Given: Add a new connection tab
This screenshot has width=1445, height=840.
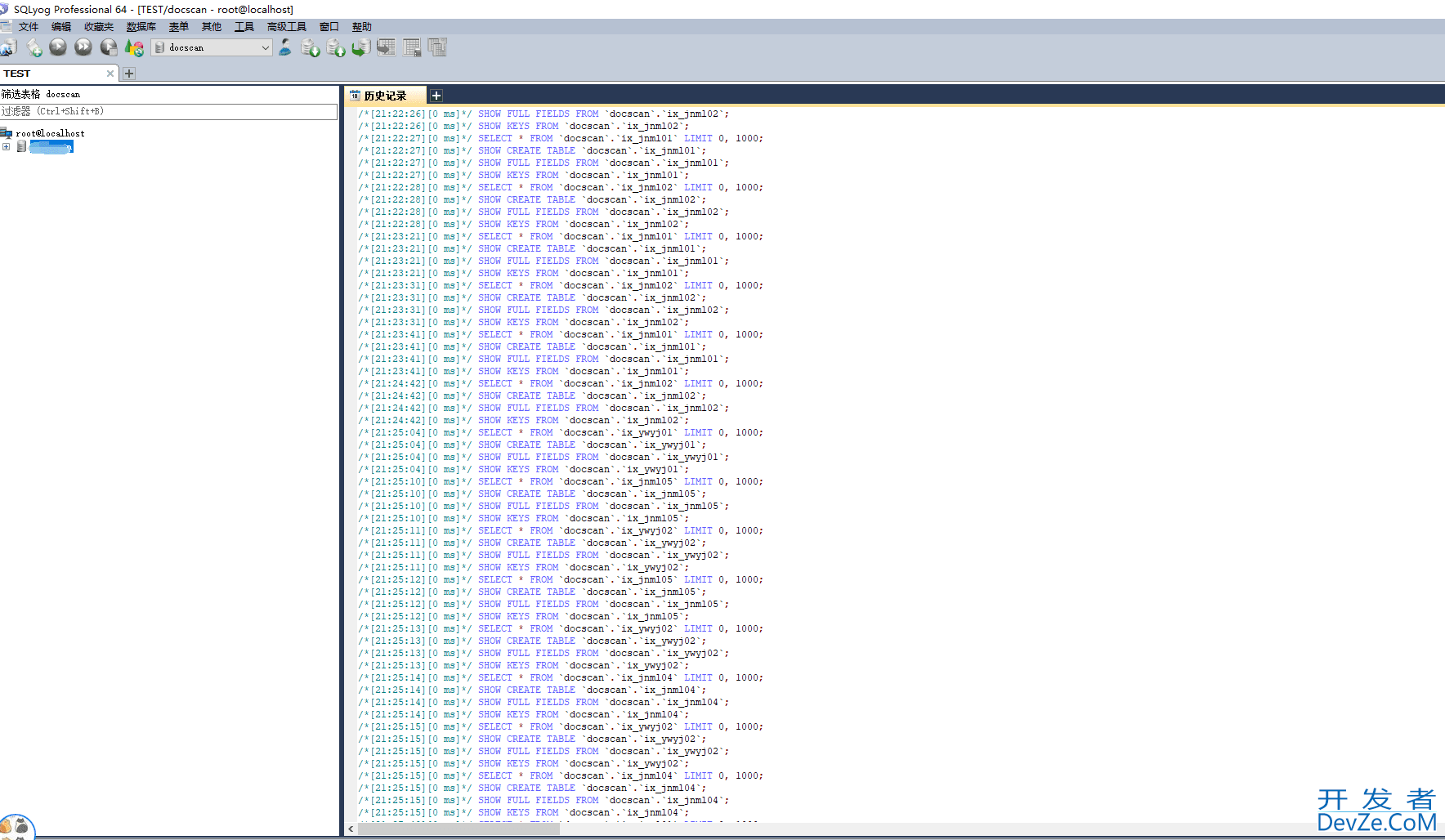Looking at the screenshot, I should (x=129, y=73).
